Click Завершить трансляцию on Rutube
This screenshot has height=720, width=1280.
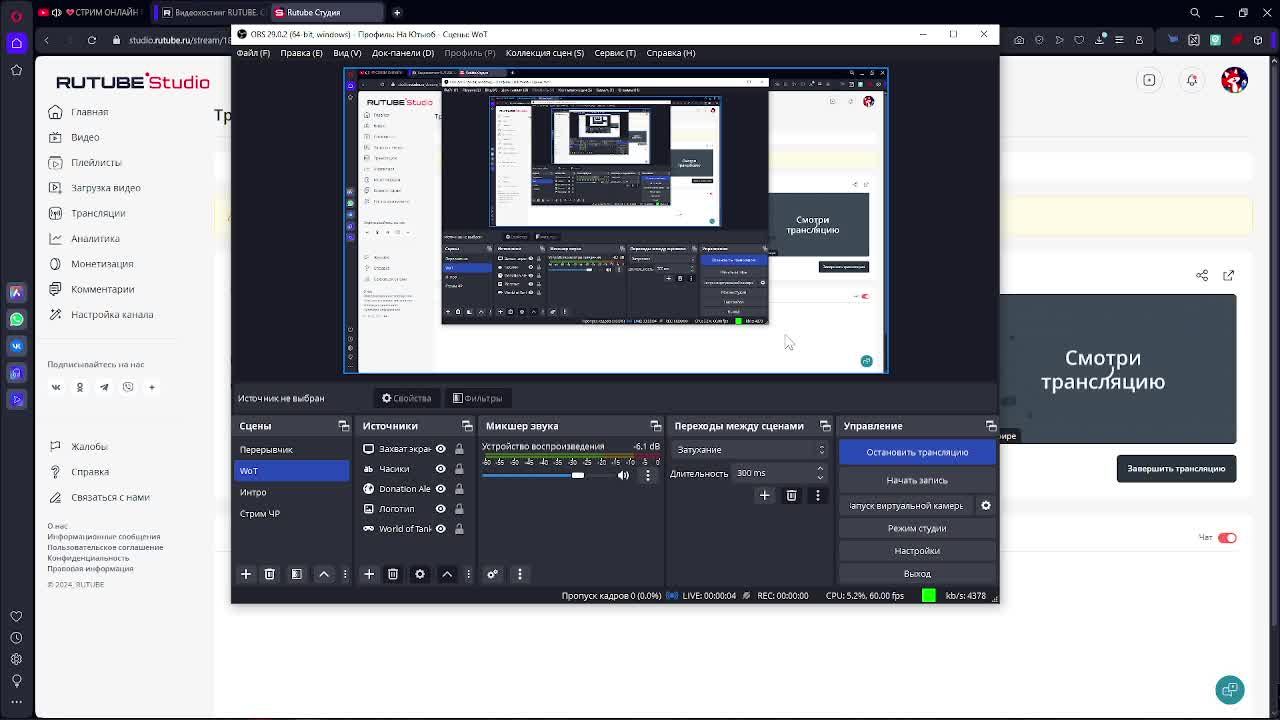pyautogui.click(x=1176, y=469)
